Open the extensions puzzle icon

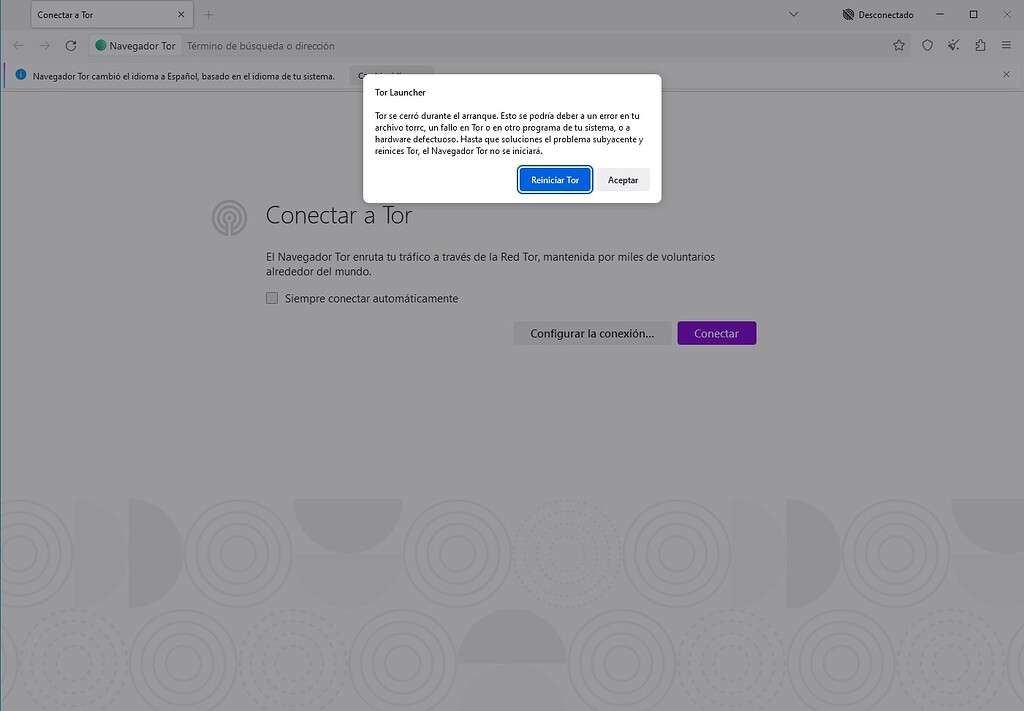[980, 46]
